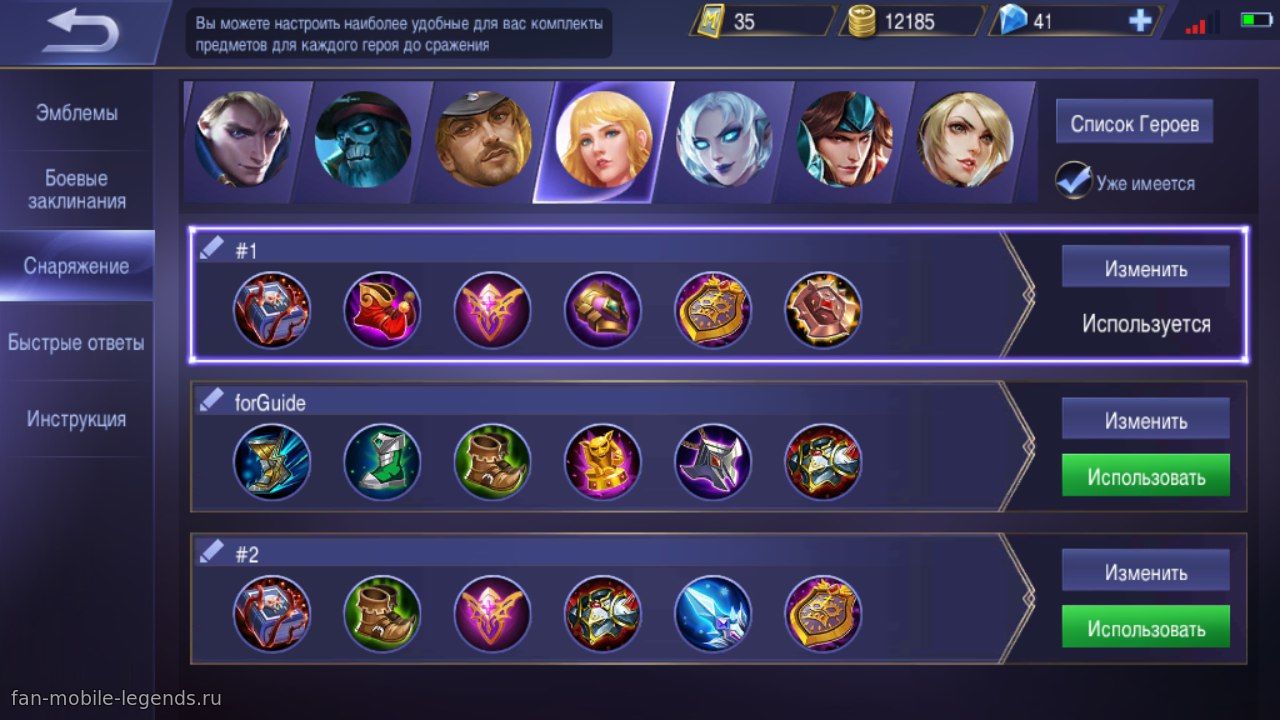Click the green boot in forGuide build

click(x=382, y=461)
